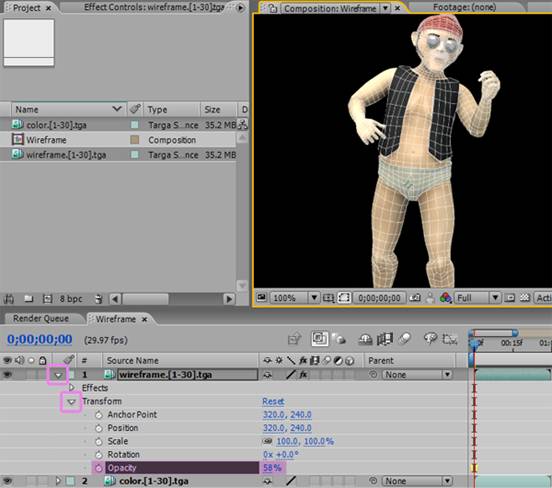
Task: Click the new composition icon
Action: [47, 299]
